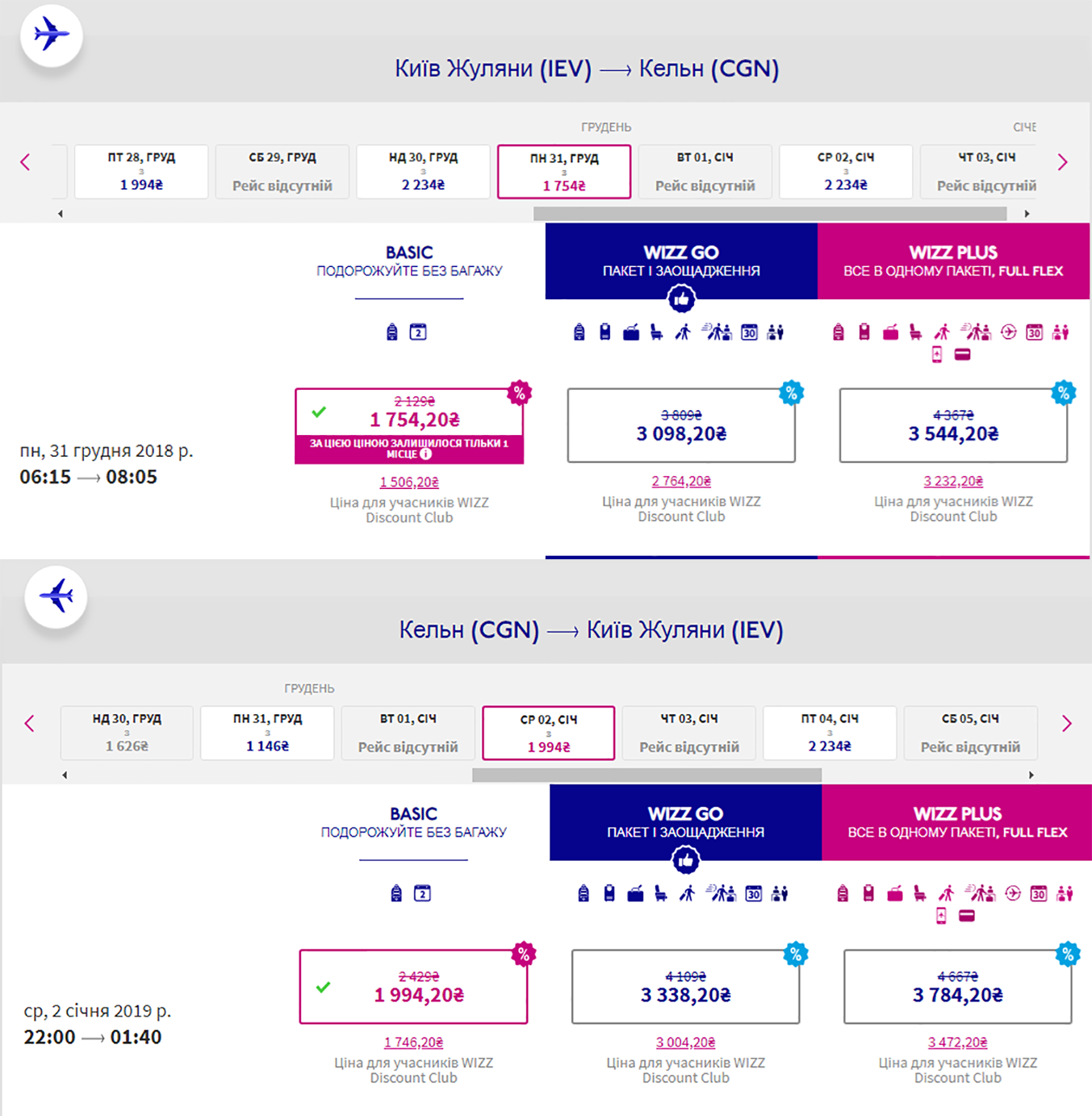Screen dimensions: 1092x1116
Task: Choose return BASIC fare 1 994,20₴
Action: click(413, 986)
